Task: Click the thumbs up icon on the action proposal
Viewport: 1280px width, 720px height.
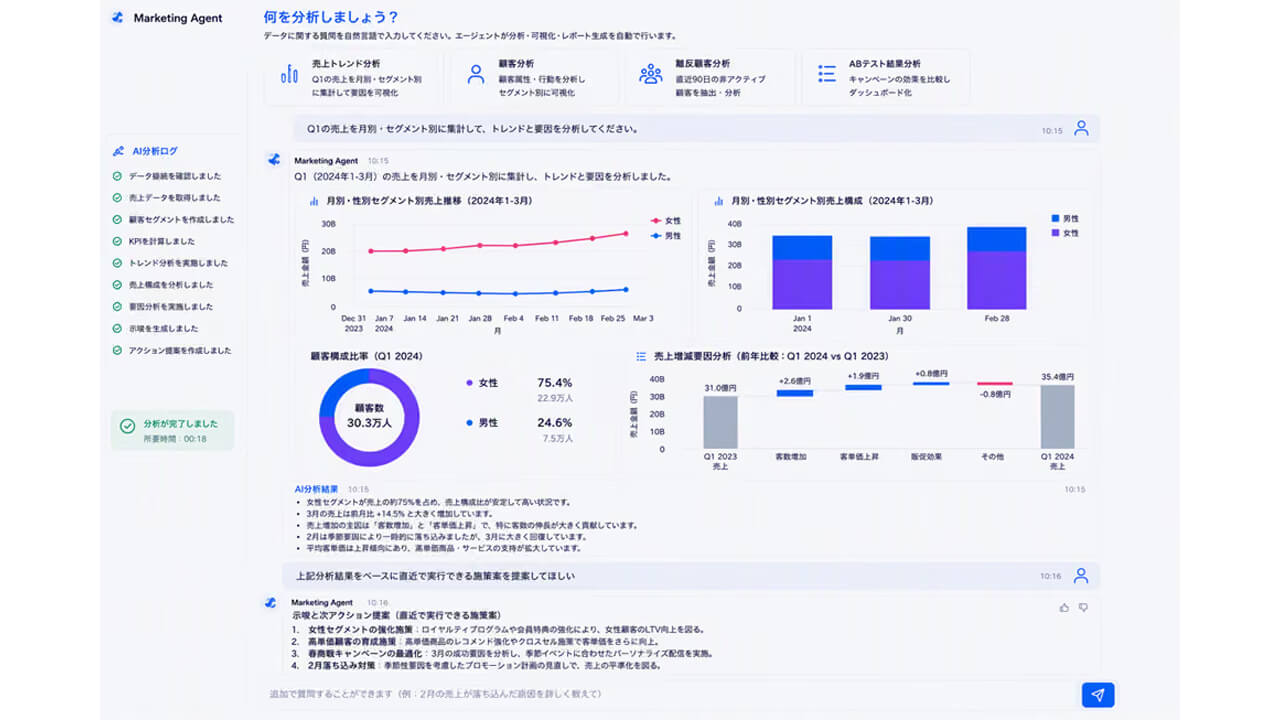Action: 1064,607
